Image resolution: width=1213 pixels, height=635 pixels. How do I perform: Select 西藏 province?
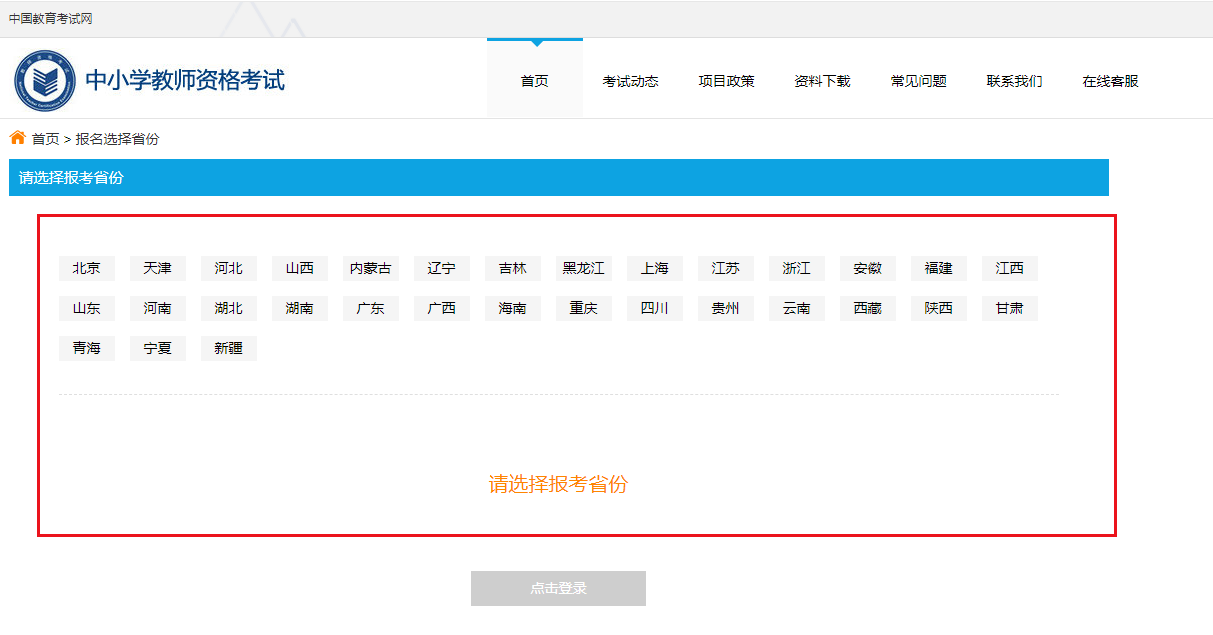[868, 308]
